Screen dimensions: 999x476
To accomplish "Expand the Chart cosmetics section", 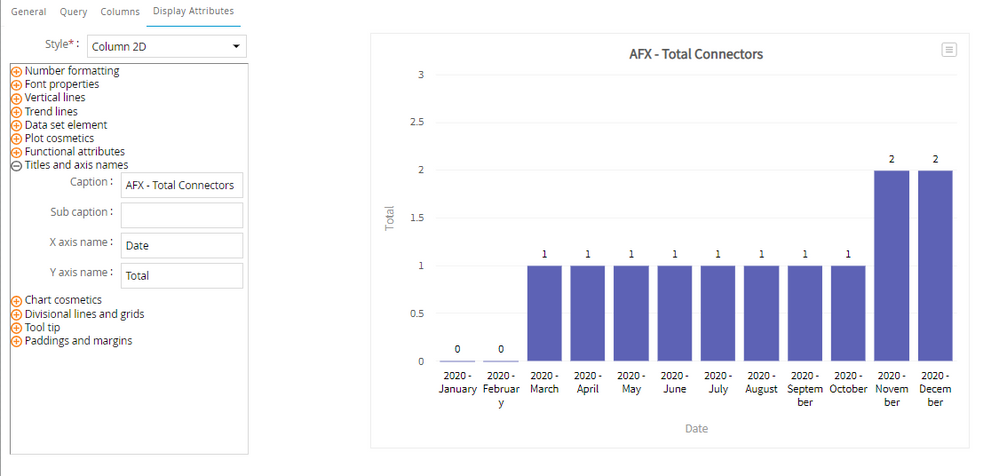I will [x=16, y=301].
